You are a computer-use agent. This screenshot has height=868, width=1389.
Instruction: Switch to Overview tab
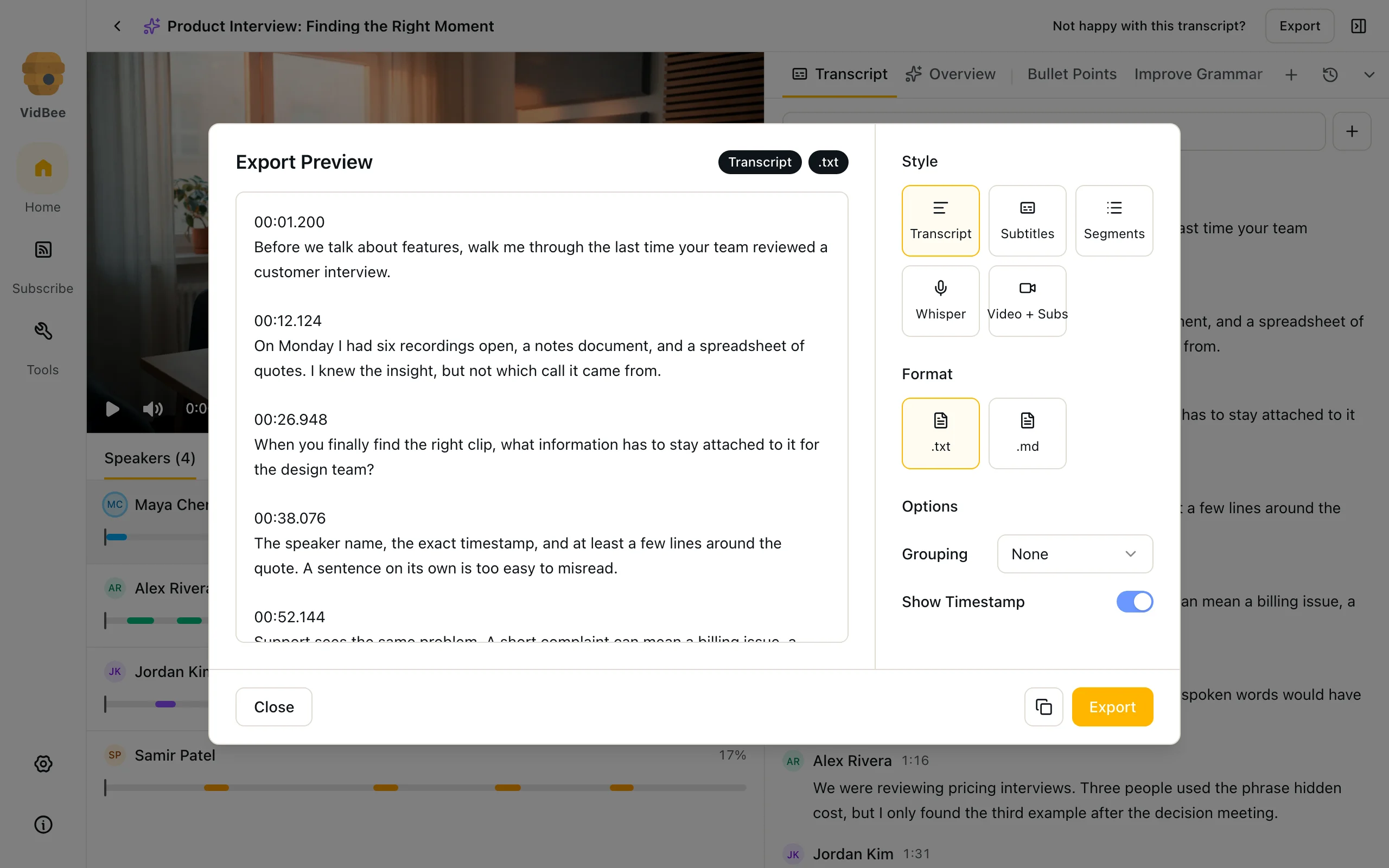point(951,75)
